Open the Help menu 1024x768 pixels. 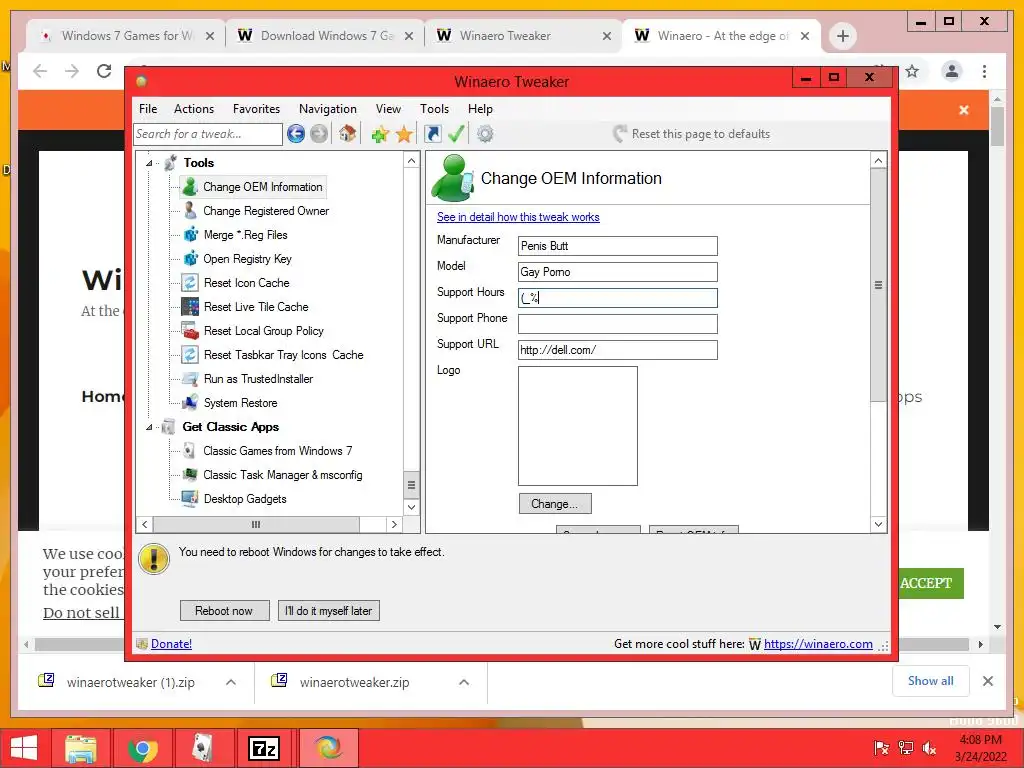click(x=480, y=109)
